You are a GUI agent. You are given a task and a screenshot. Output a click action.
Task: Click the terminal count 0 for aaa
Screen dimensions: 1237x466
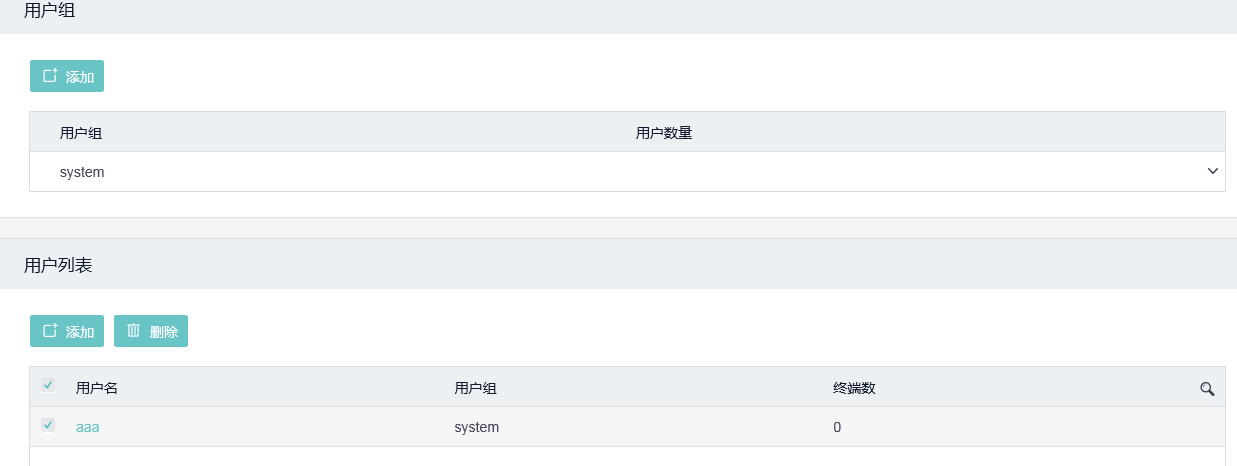coord(837,427)
